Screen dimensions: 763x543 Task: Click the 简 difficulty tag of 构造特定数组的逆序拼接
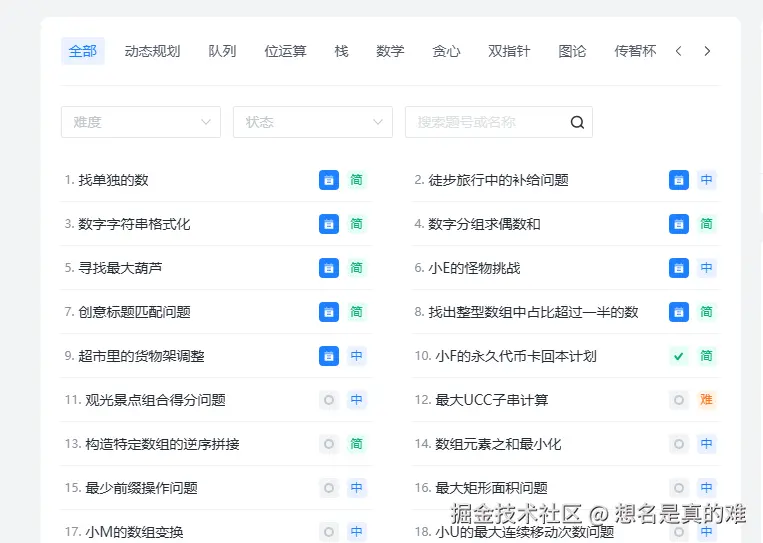point(357,444)
